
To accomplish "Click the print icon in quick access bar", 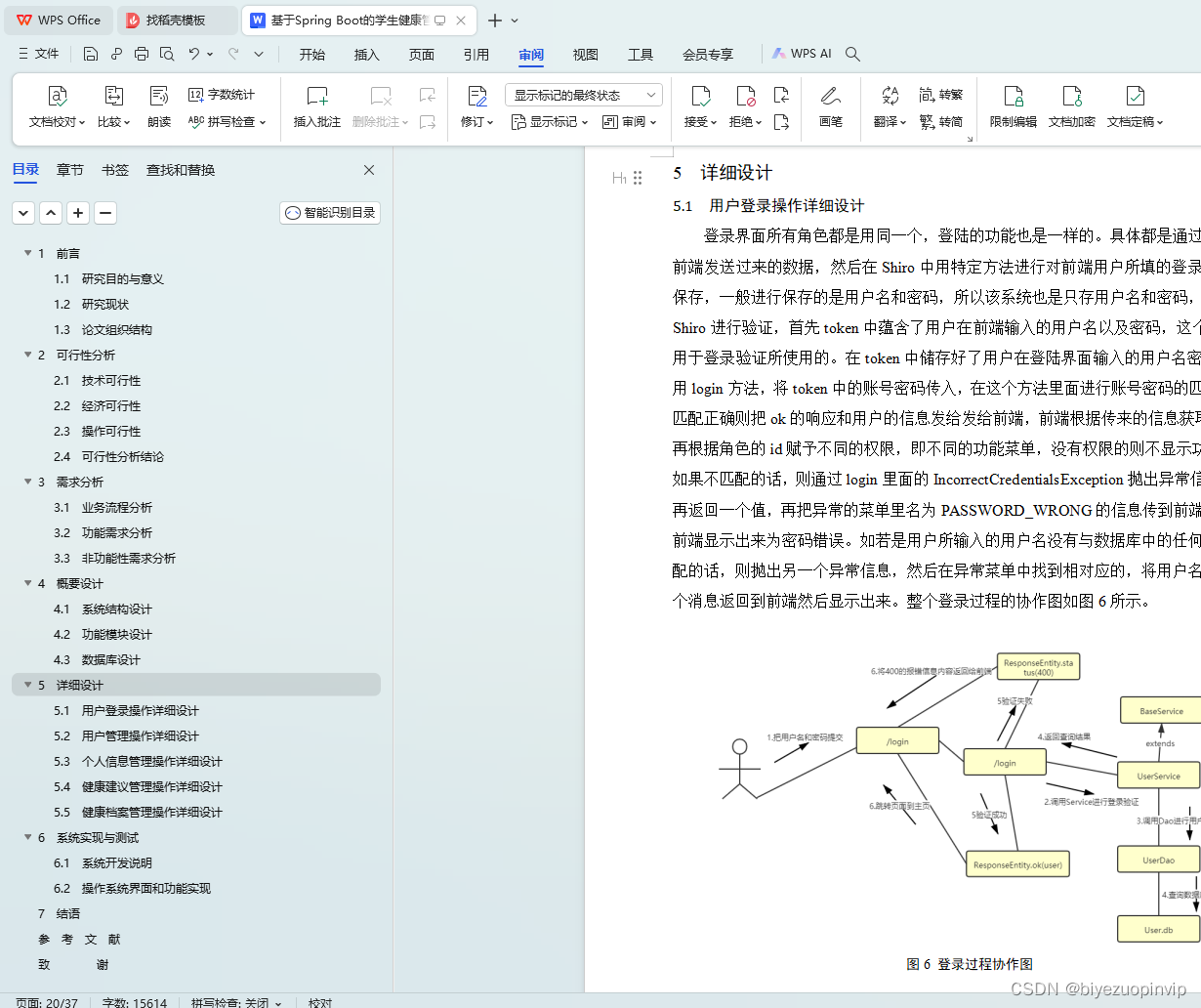I will 142,54.
